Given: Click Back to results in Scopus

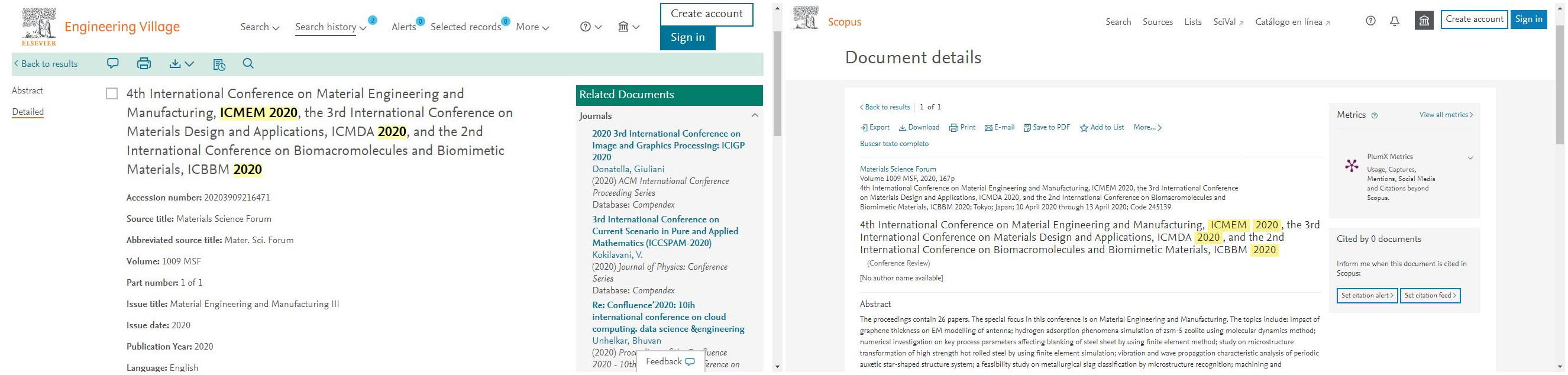Looking at the screenshot, I should tap(885, 107).
